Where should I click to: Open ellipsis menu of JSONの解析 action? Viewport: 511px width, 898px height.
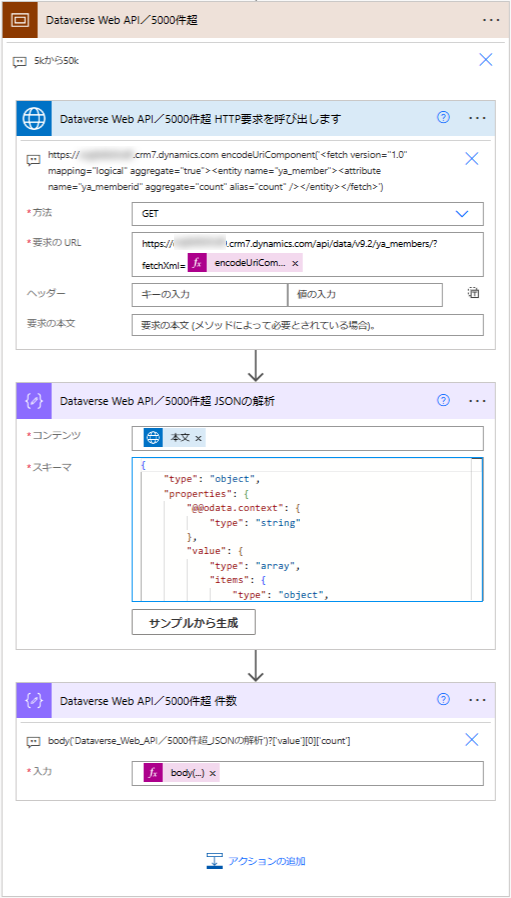477,401
